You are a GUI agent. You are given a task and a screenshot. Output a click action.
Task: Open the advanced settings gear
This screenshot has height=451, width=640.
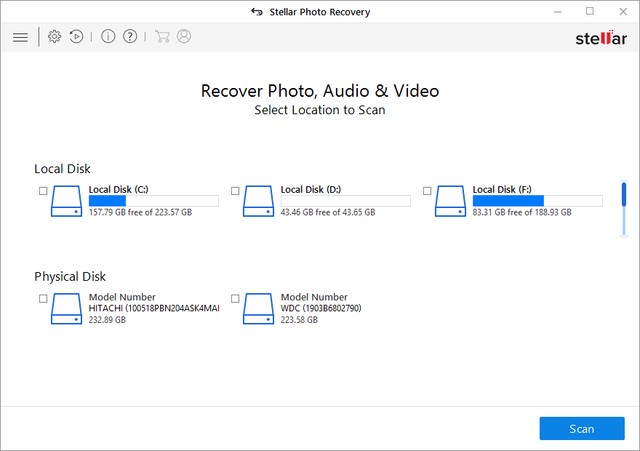click(55, 37)
